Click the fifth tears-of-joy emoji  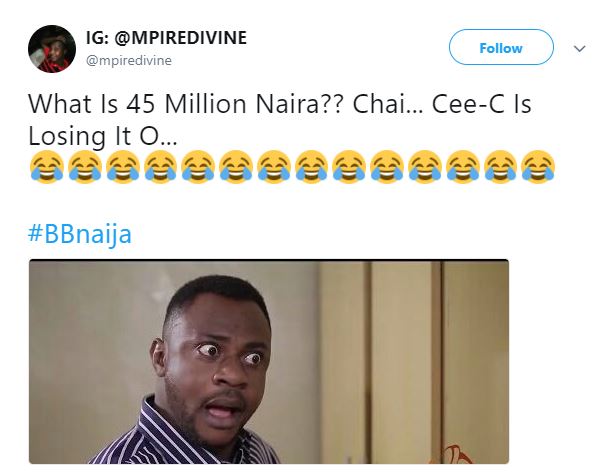(198, 167)
